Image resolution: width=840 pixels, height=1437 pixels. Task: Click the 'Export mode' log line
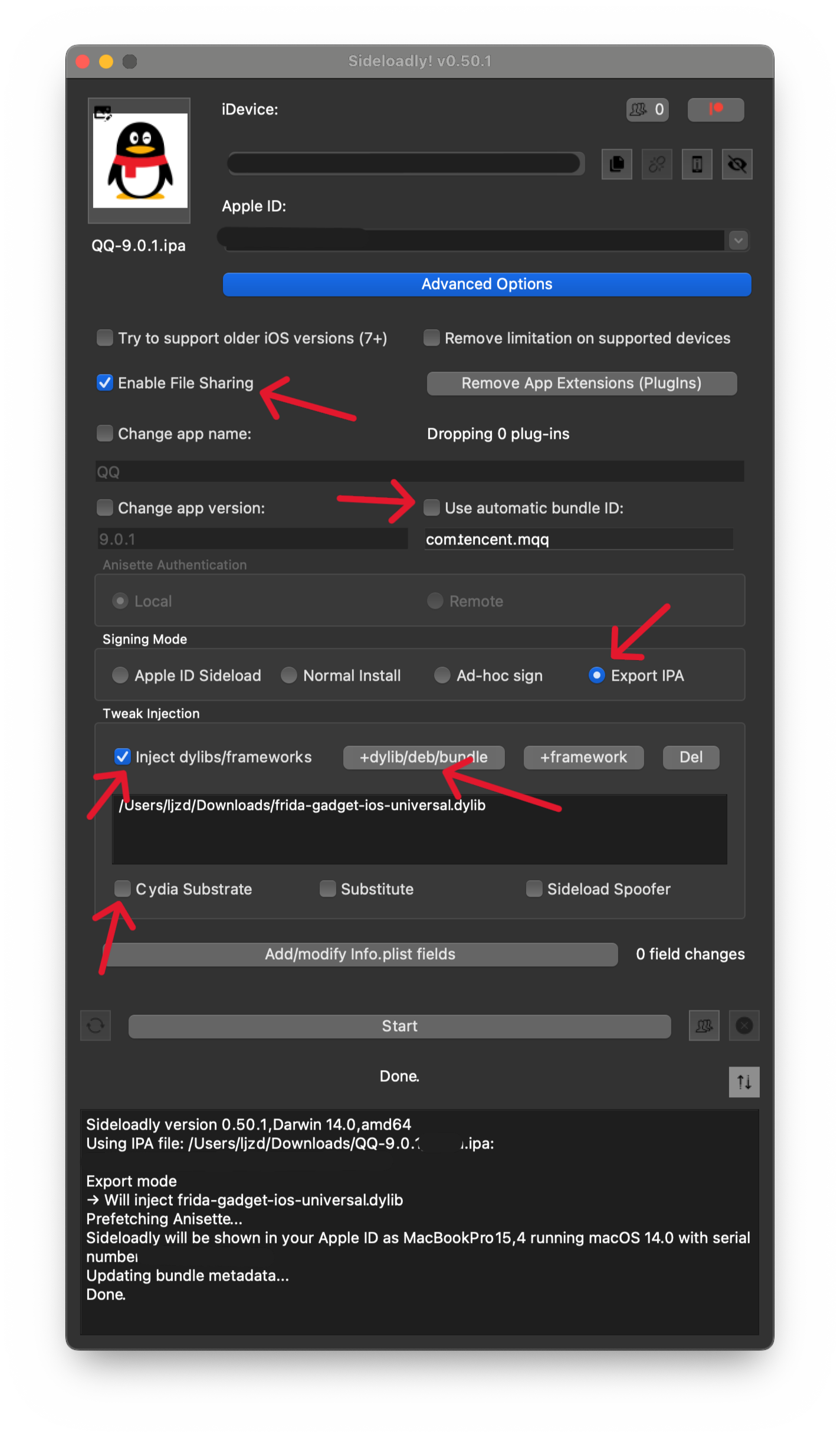132,1182
